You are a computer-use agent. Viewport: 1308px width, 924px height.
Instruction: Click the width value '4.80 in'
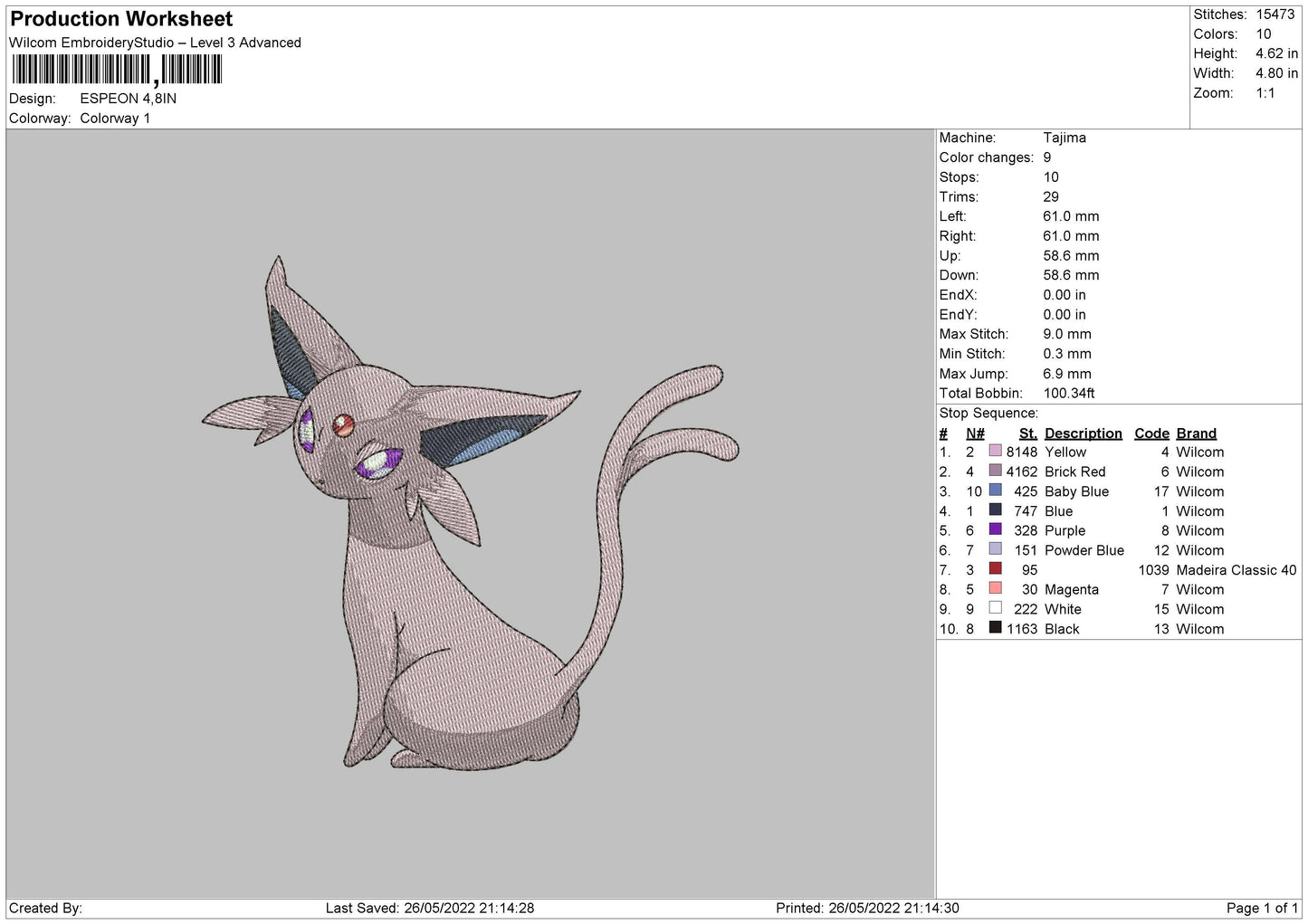(1276, 73)
